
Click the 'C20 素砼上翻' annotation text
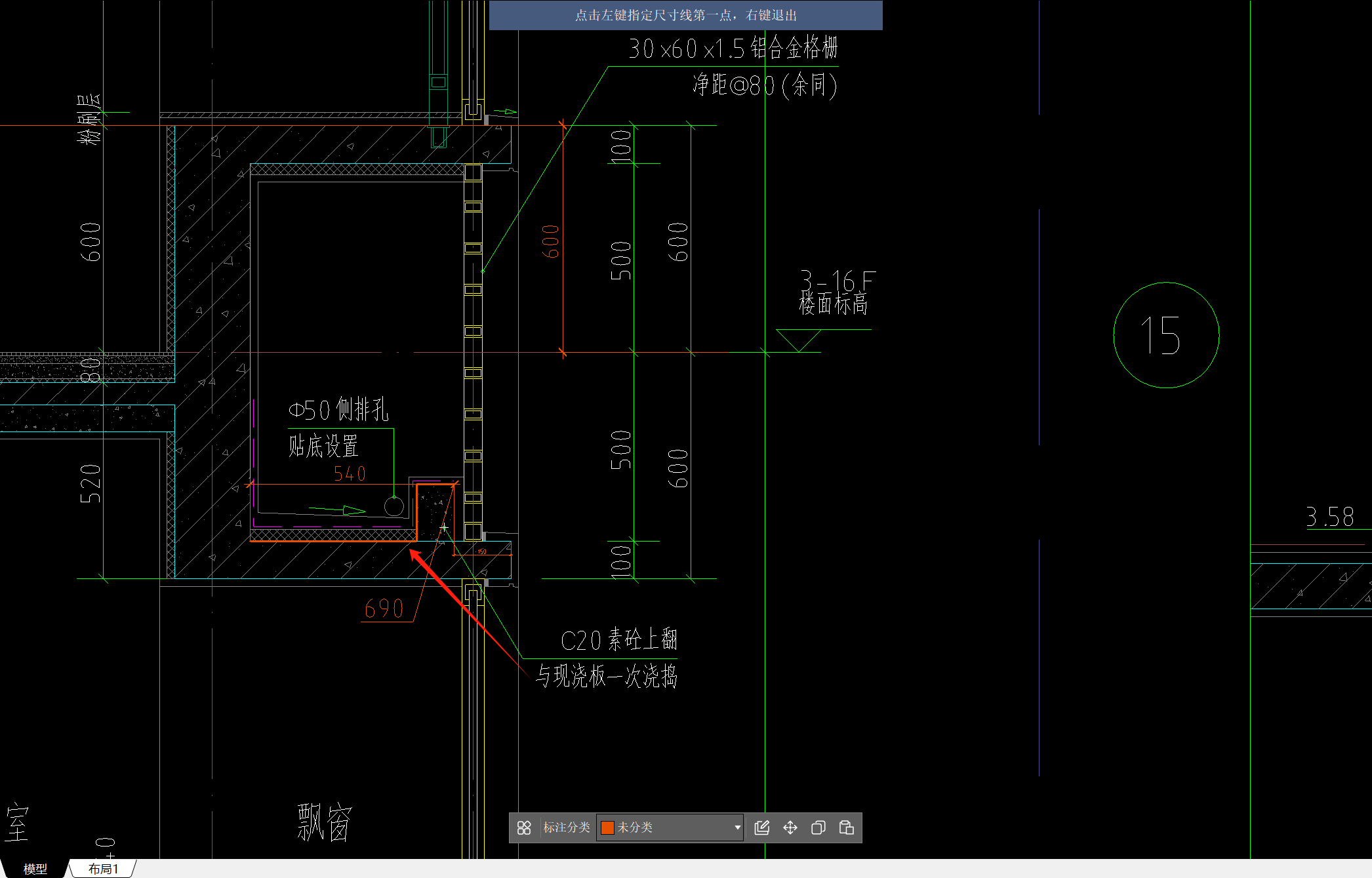click(618, 640)
